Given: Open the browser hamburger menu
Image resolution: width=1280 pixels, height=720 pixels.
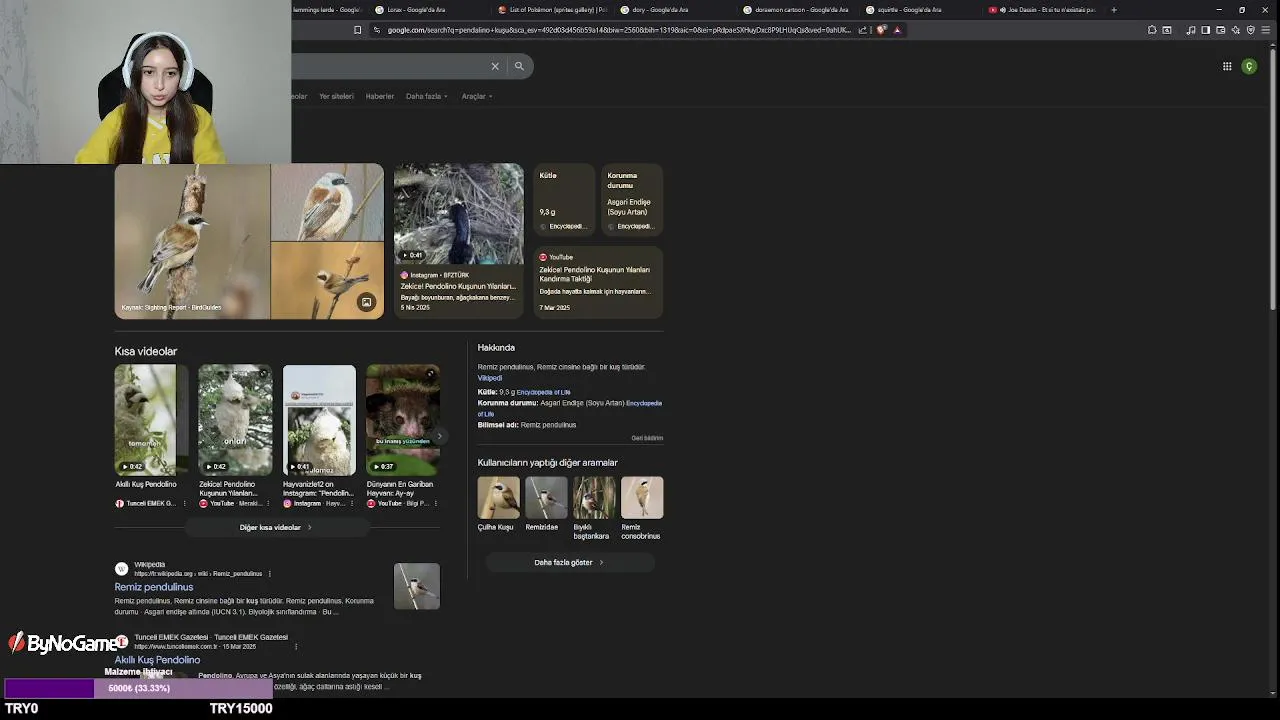Looking at the screenshot, I should click(1265, 30).
